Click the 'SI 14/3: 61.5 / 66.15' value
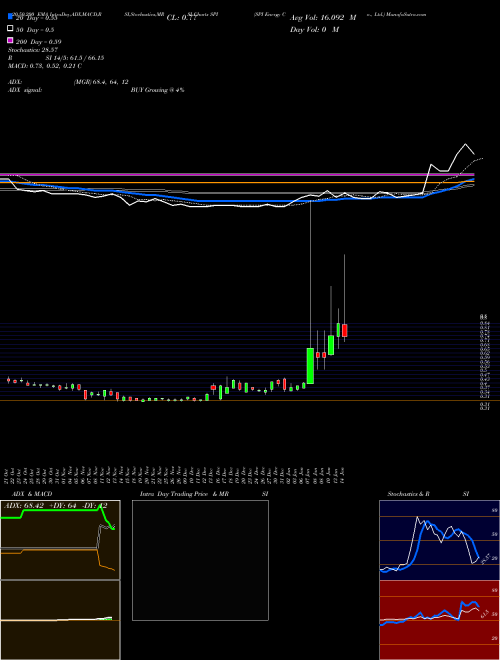The image size is (500, 660). (75, 58)
